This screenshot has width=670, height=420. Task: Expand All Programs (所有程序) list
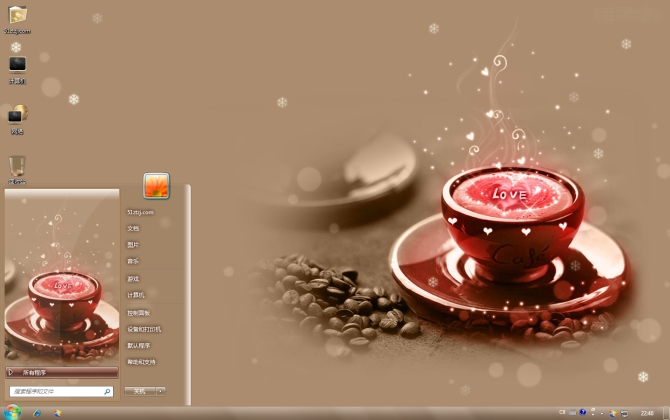point(62,373)
